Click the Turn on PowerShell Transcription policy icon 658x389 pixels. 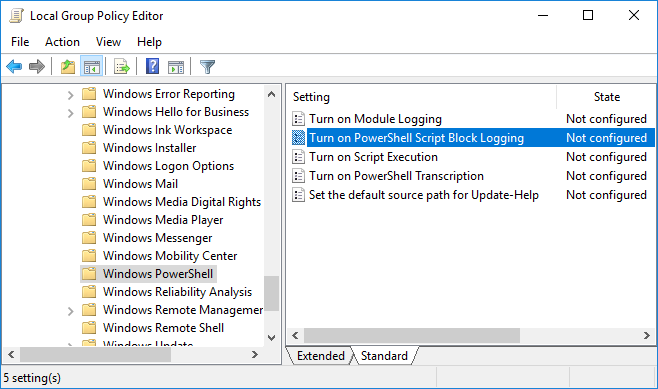[298, 176]
